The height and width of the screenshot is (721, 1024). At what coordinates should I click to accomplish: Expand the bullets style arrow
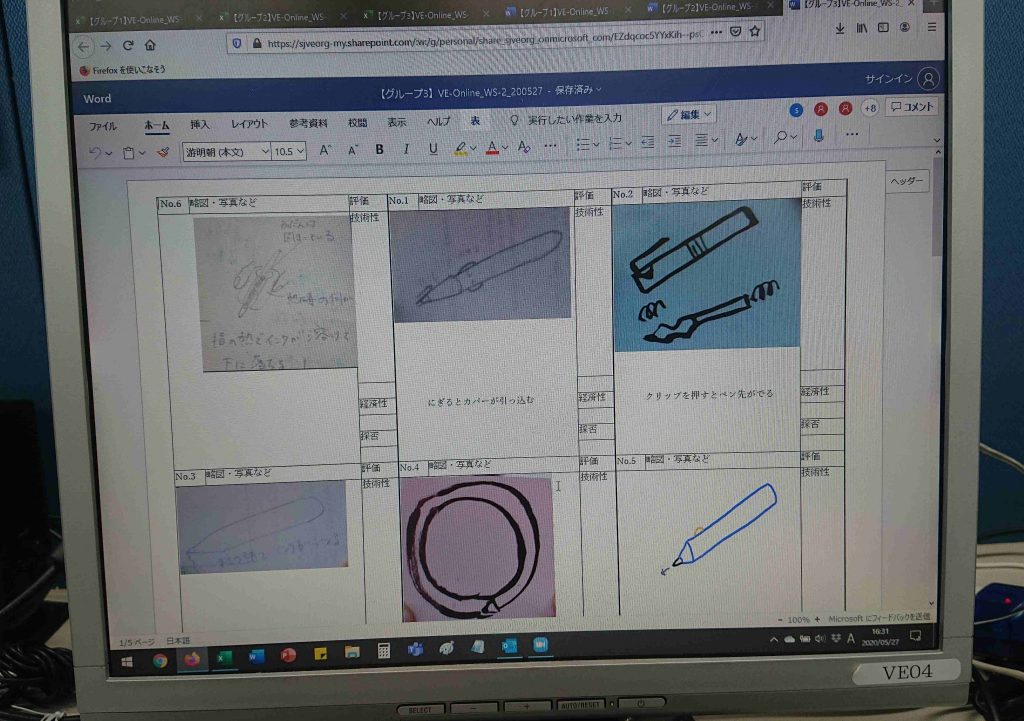click(x=596, y=144)
